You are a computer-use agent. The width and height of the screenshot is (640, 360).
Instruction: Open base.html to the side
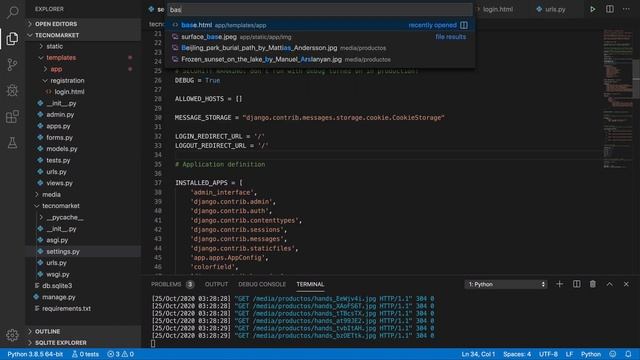[x=464, y=25]
